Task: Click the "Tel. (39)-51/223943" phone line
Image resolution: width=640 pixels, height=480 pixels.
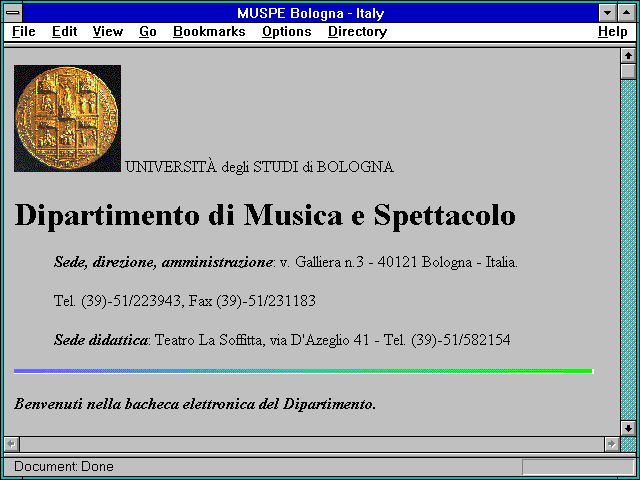Action: (184, 301)
